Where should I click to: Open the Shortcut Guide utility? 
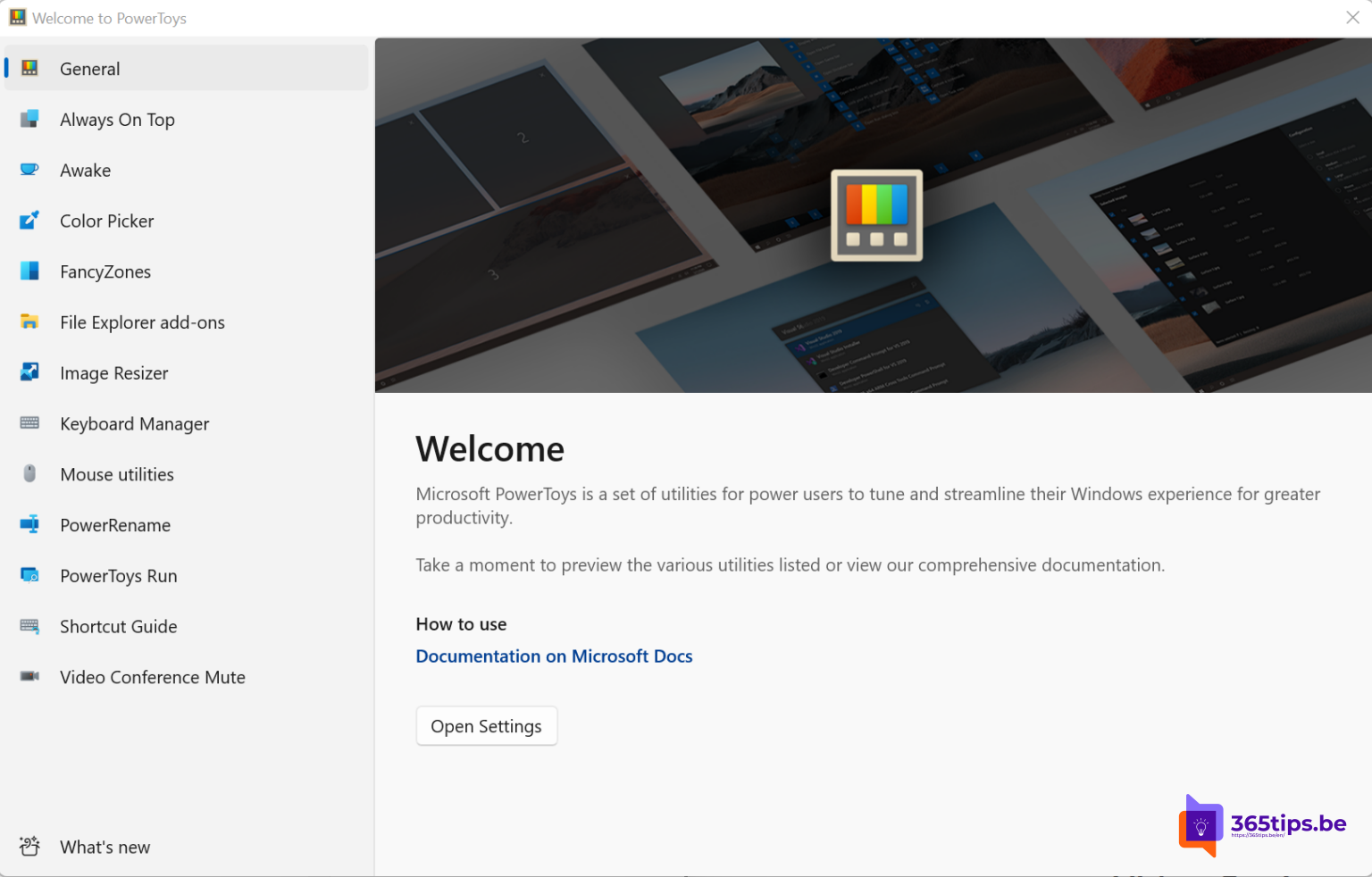(x=118, y=626)
